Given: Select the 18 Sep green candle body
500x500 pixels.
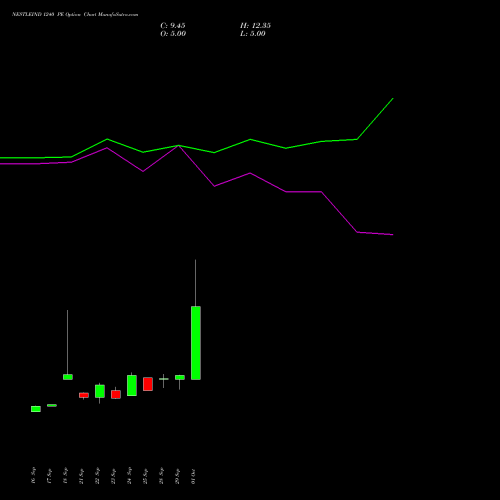Looking at the screenshot, I should [68, 377].
